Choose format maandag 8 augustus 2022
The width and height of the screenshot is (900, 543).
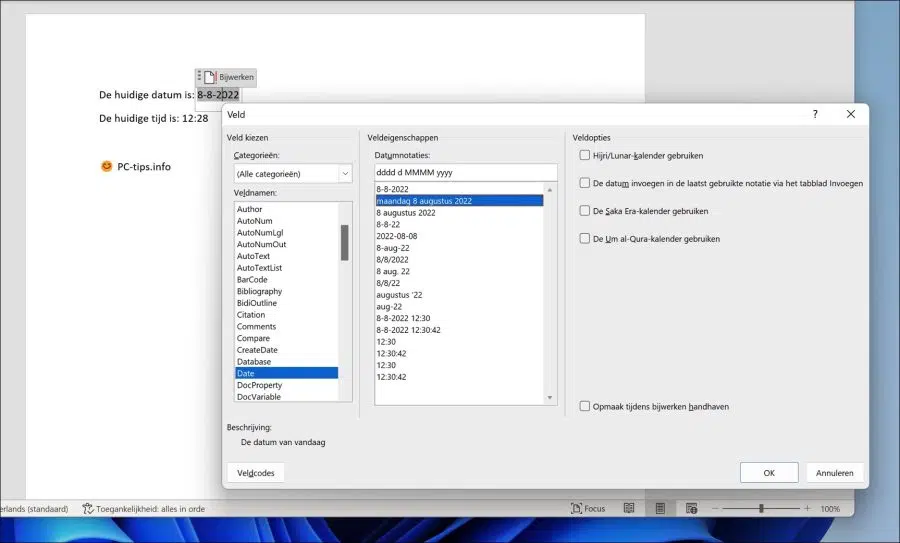[459, 201]
